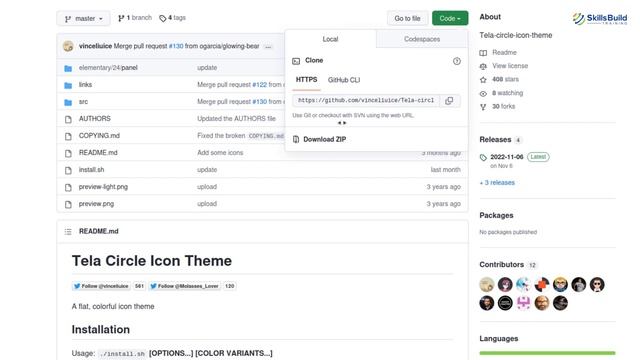
Task: Click the install.sh file icon
Action: pos(68,170)
